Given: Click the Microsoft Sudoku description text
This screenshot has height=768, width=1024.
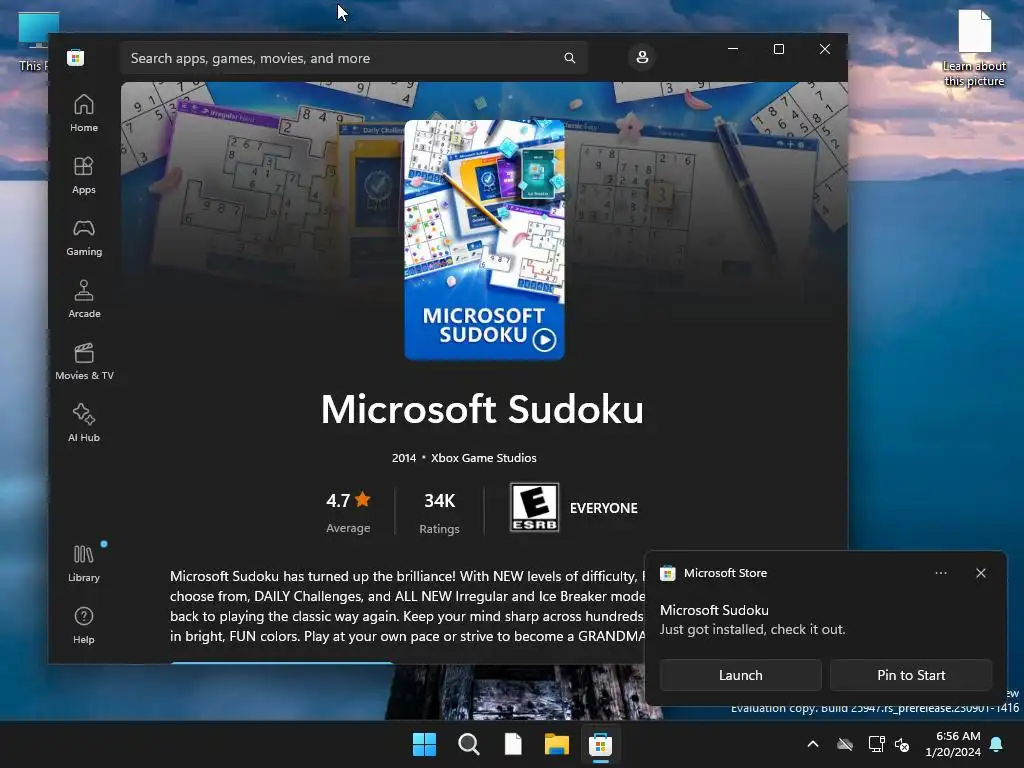Looking at the screenshot, I should pyautogui.click(x=408, y=606).
